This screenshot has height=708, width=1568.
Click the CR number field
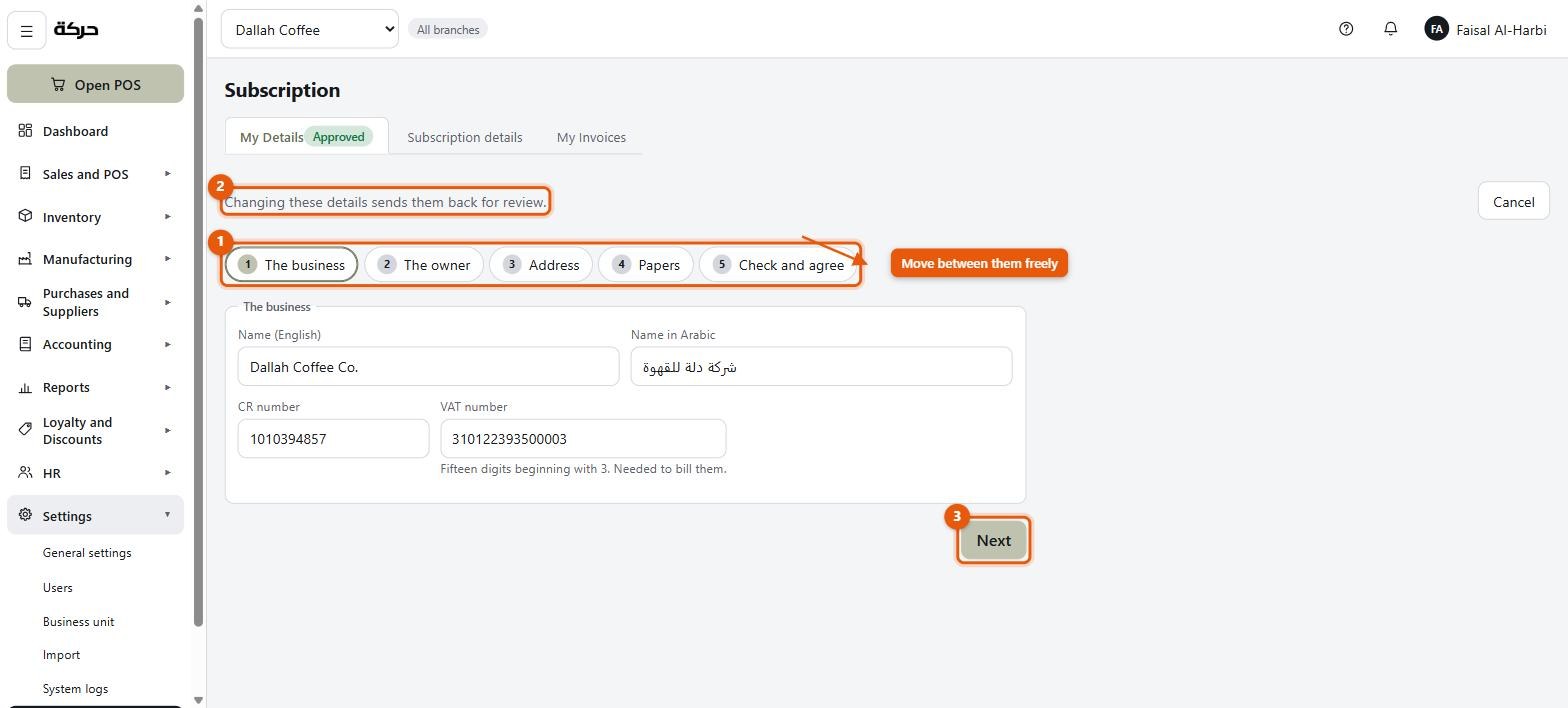tap(333, 438)
